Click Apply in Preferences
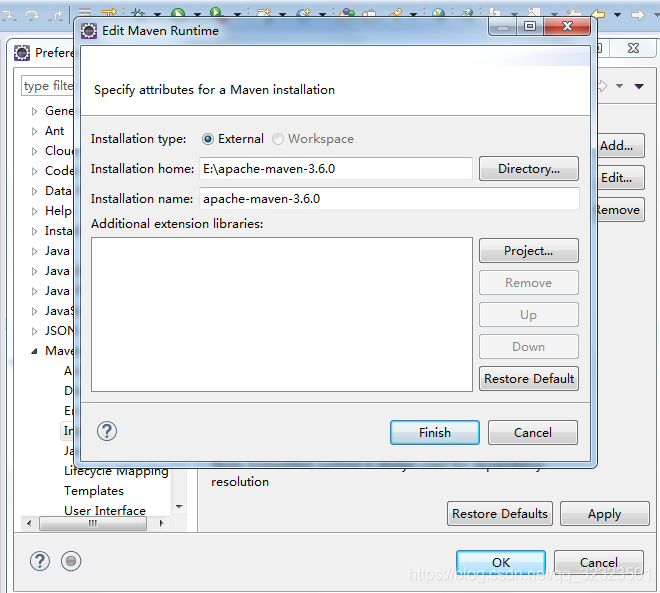Viewport: 660px width, 593px height. click(604, 514)
